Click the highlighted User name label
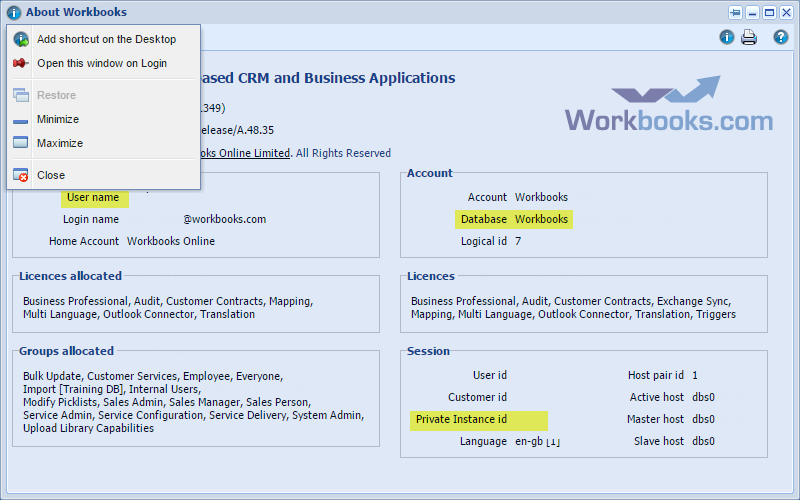The height and width of the screenshot is (500, 800). point(93,197)
